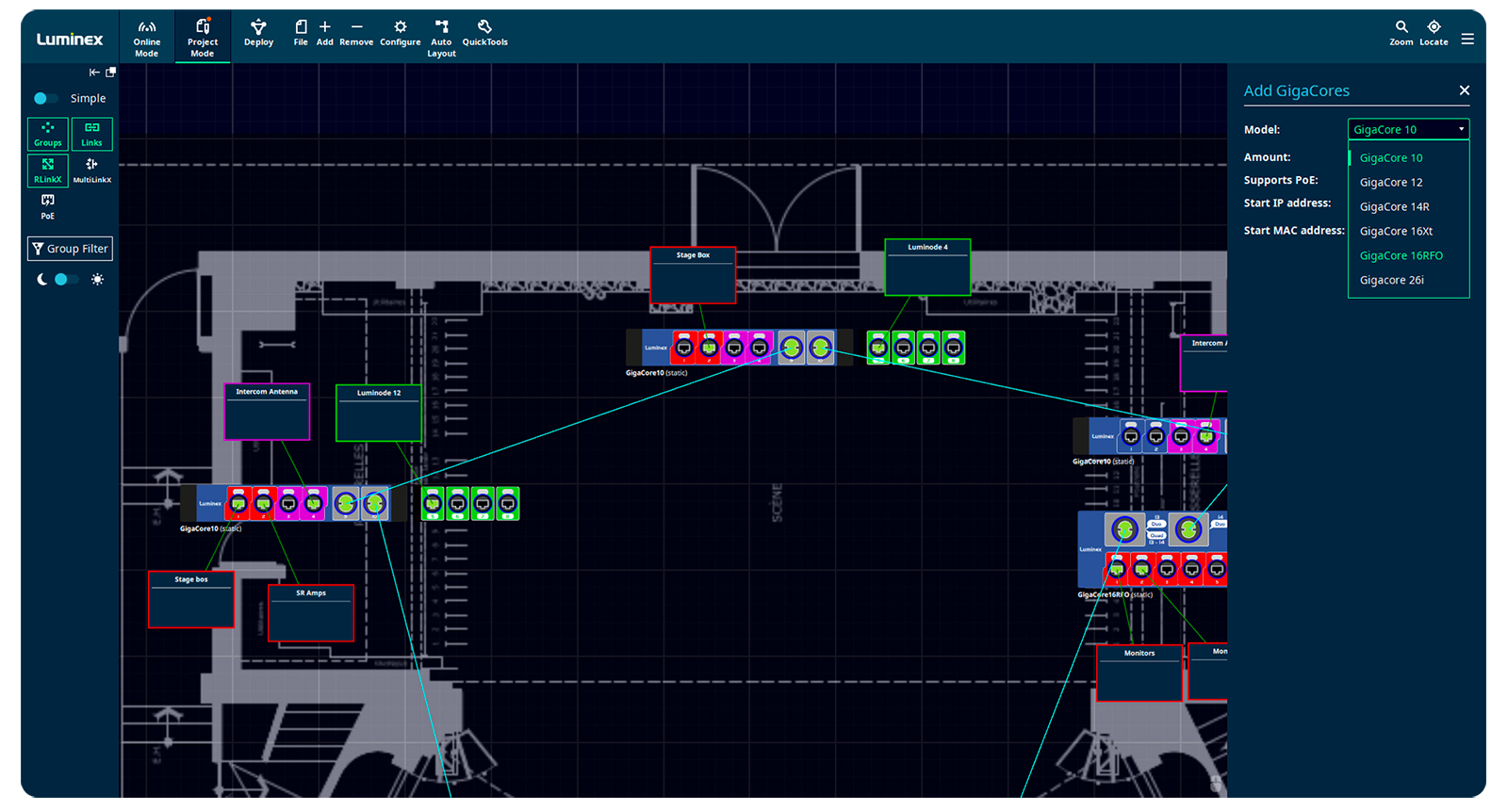Open the Model dropdown box
1508x812 pixels.
click(x=1408, y=130)
